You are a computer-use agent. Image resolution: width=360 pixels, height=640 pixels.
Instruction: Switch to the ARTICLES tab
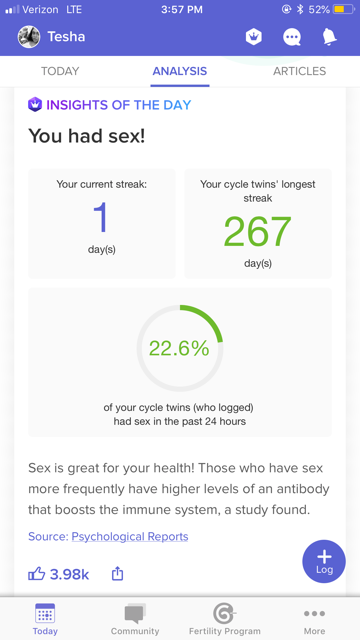[x=300, y=71]
